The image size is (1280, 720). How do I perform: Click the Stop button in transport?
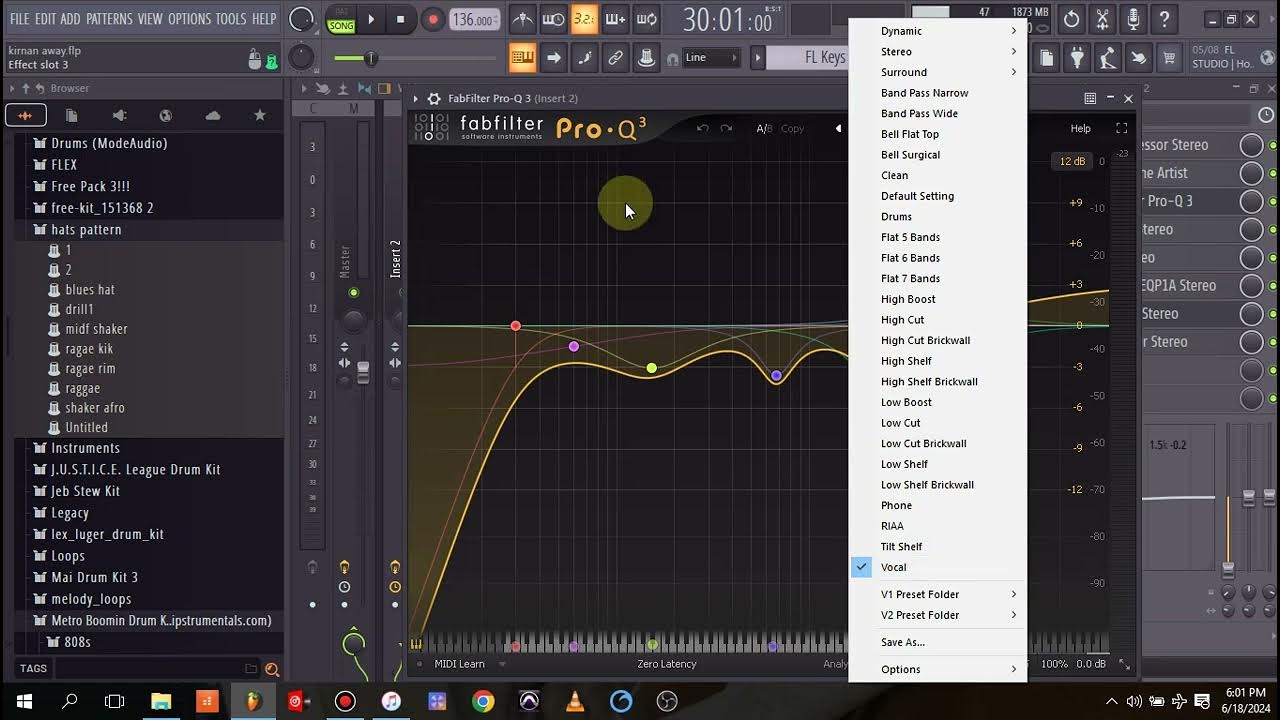tap(401, 19)
